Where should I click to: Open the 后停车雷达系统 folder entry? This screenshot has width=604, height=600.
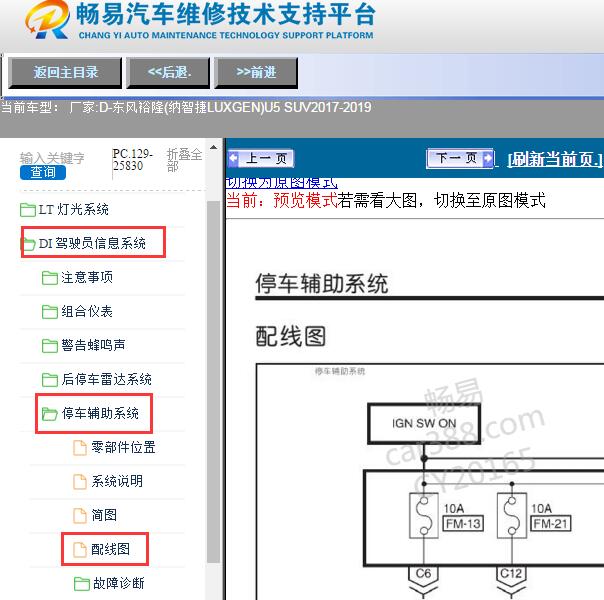(106, 379)
